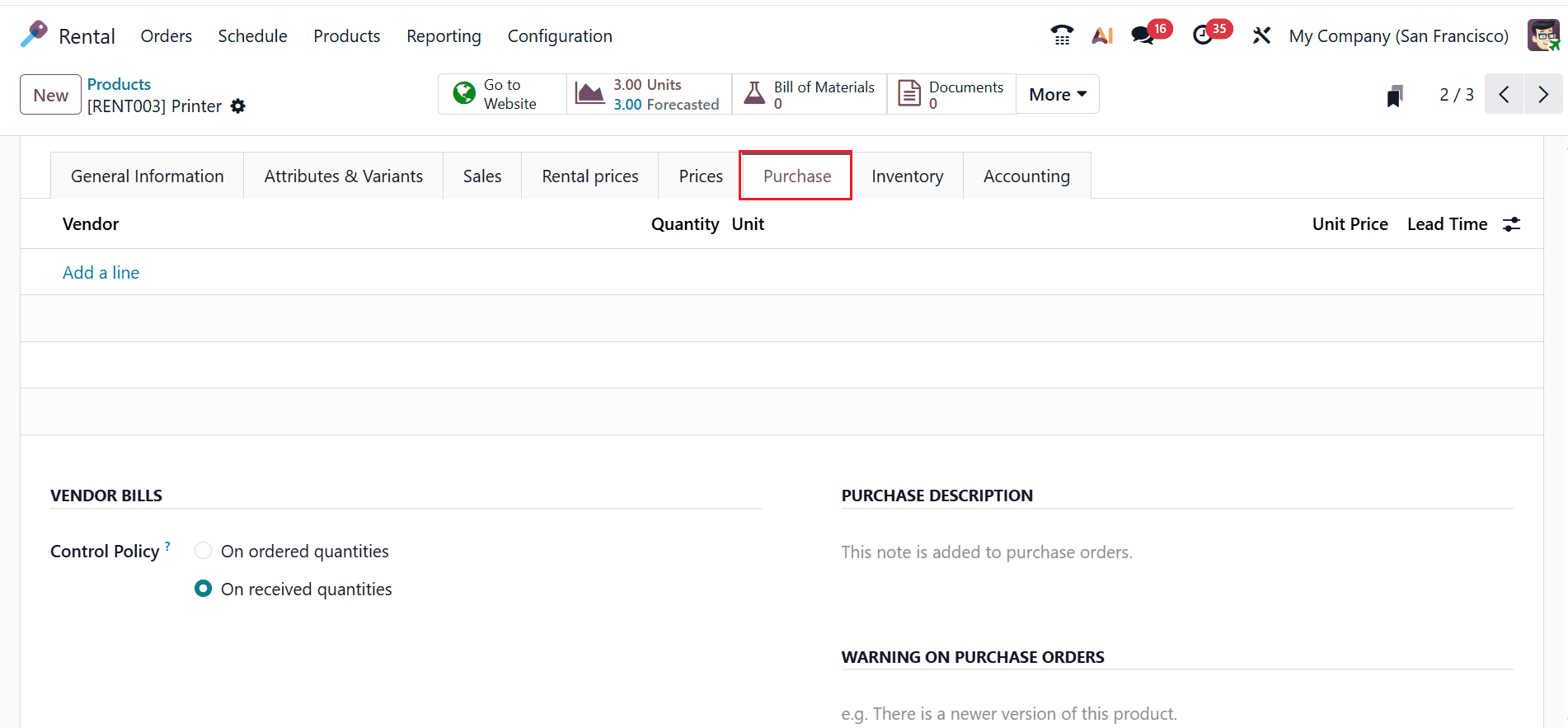Click the purchase order warning field
This screenshot has width=1568, height=728.
[1177, 713]
